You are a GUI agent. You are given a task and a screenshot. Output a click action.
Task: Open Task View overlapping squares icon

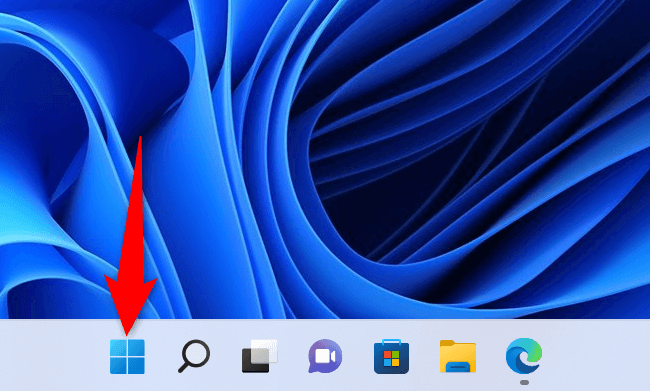pyautogui.click(x=260, y=356)
